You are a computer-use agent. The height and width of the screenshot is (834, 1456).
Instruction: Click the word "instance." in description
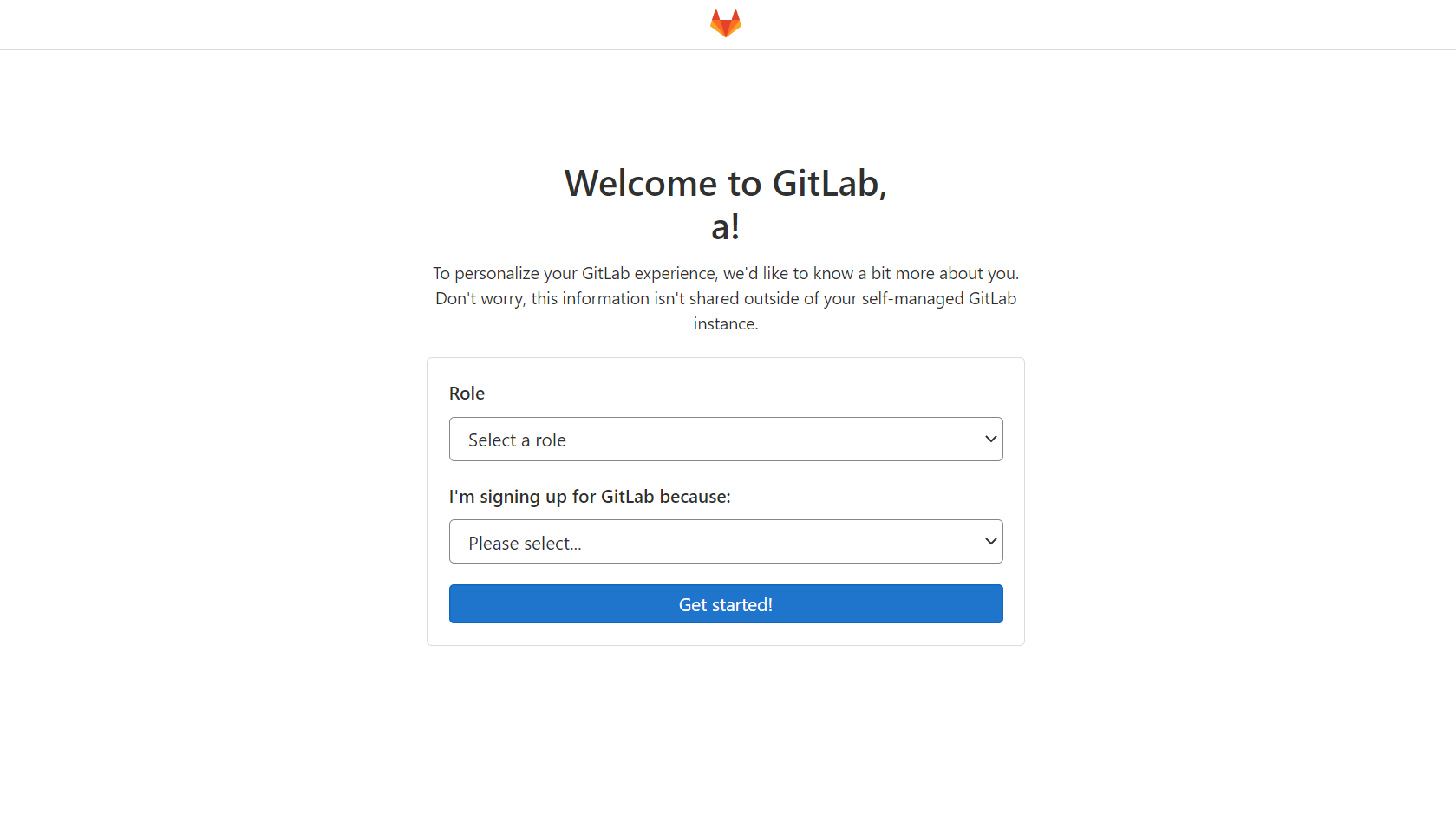click(726, 324)
